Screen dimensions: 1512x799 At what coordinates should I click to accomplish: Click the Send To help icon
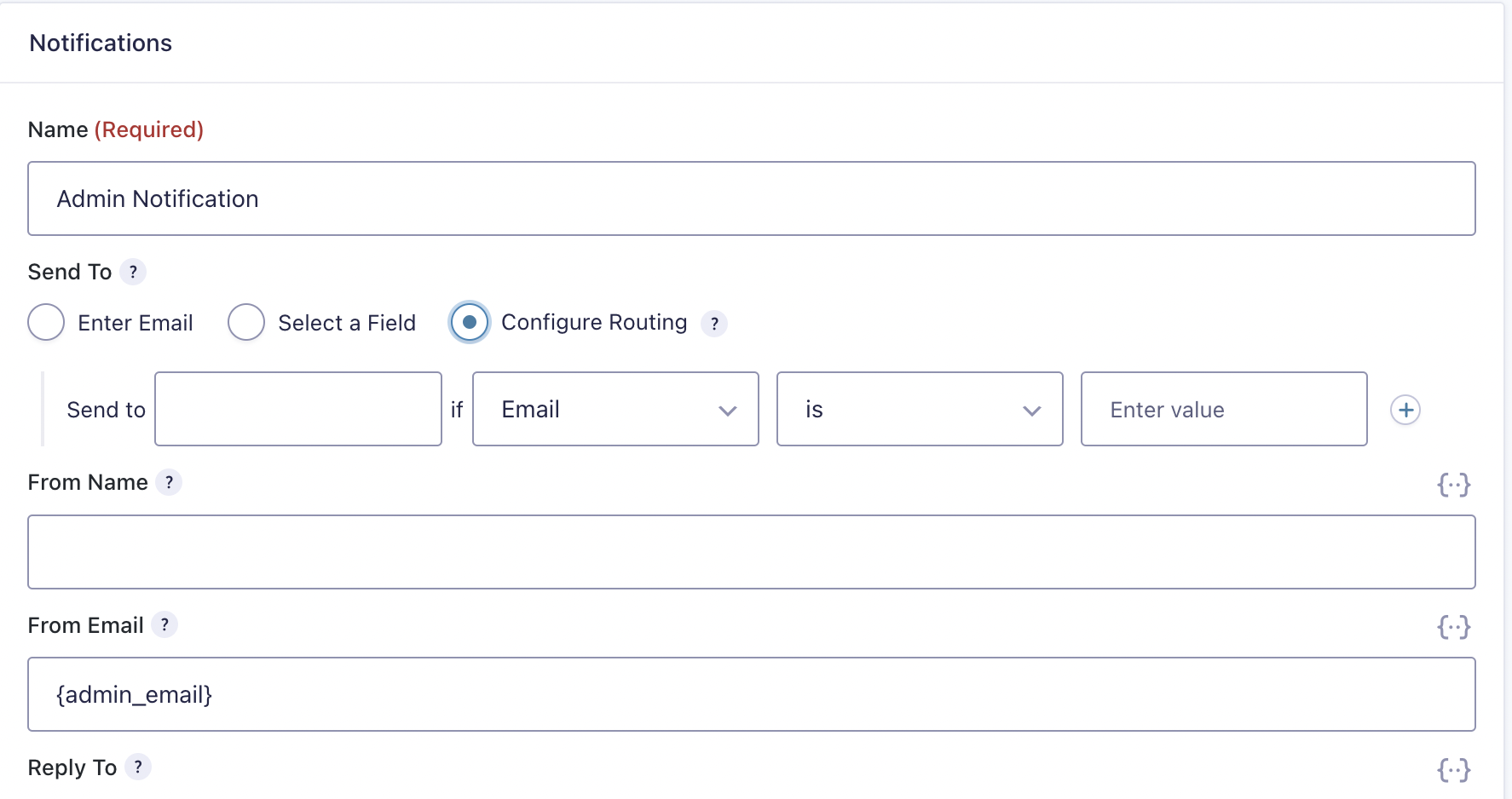(133, 273)
